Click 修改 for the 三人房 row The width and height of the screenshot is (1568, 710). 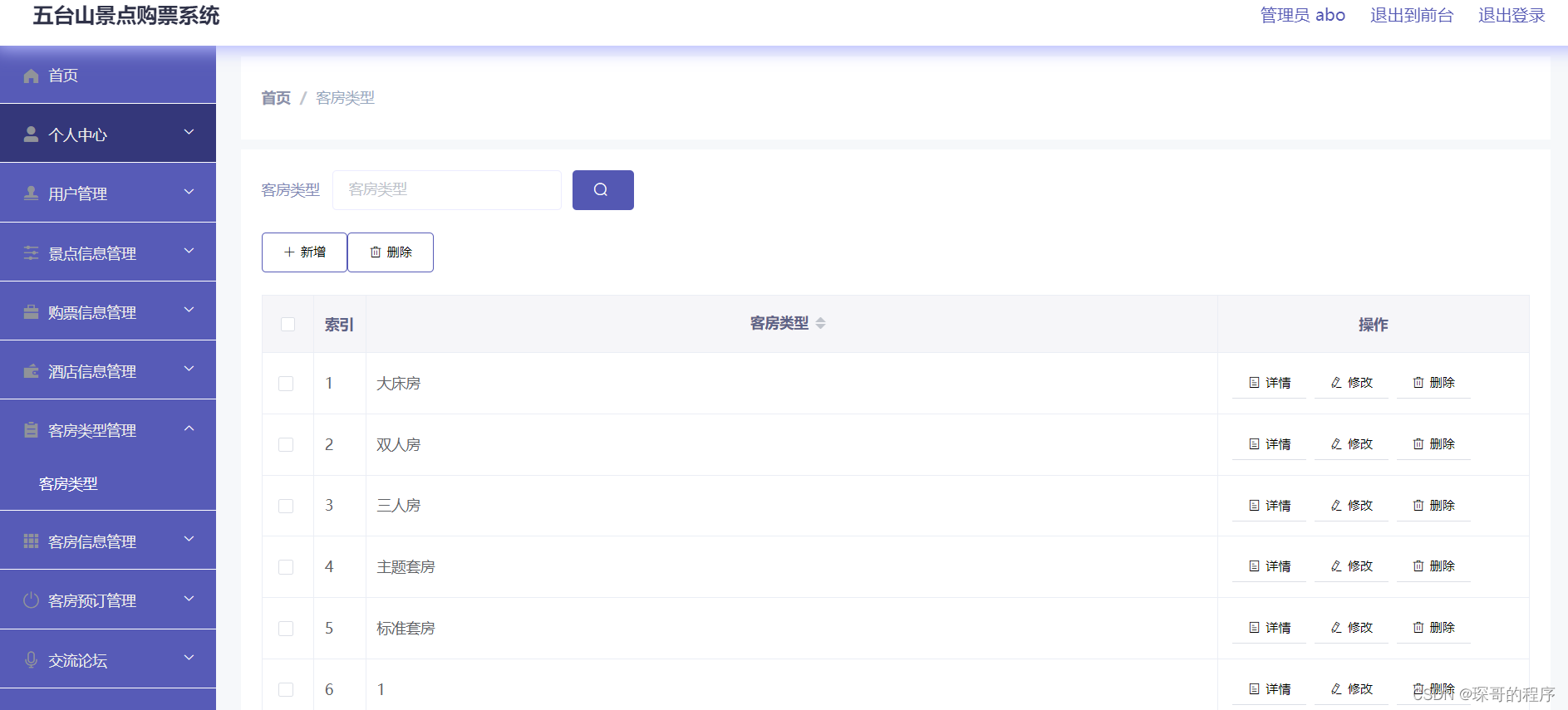point(1351,506)
